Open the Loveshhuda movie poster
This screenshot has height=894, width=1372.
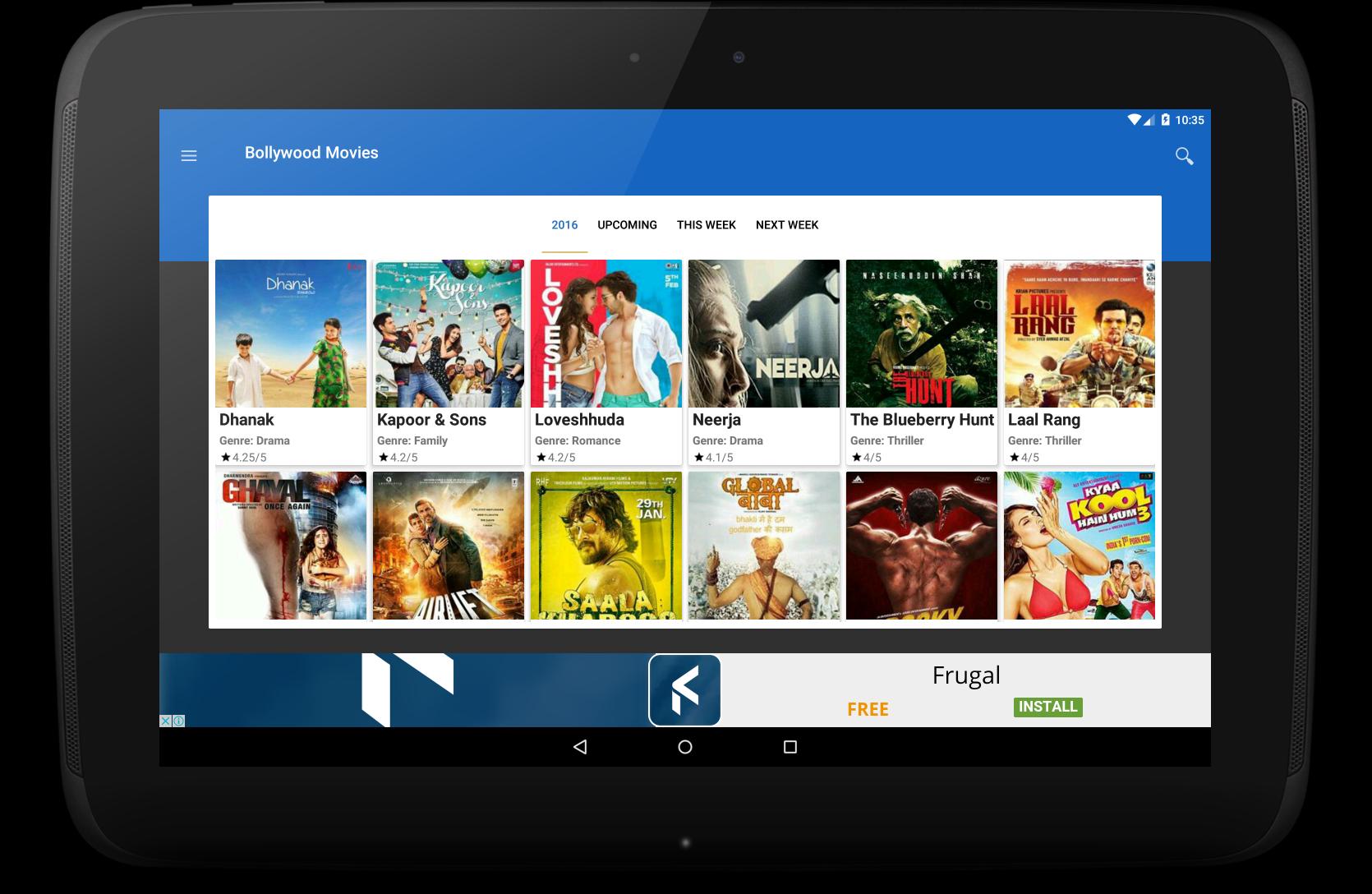coord(606,334)
